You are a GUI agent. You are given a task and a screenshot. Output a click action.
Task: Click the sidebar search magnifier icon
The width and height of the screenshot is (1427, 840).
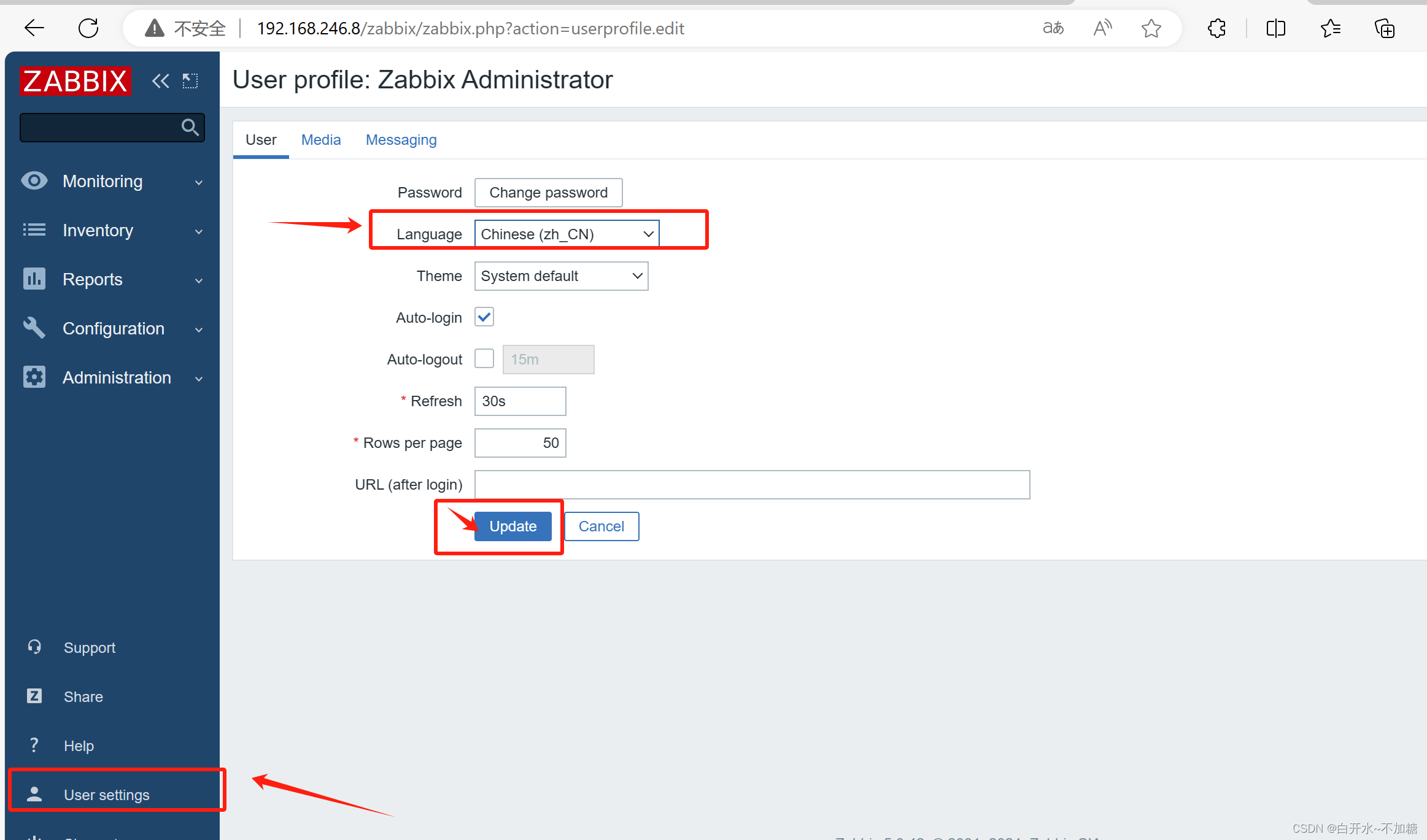pos(190,127)
